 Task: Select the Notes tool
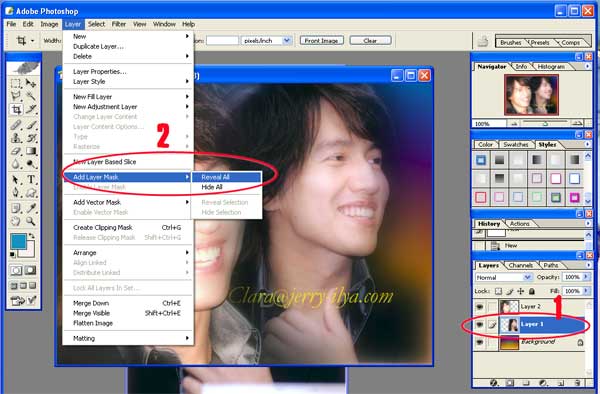tap(16, 208)
